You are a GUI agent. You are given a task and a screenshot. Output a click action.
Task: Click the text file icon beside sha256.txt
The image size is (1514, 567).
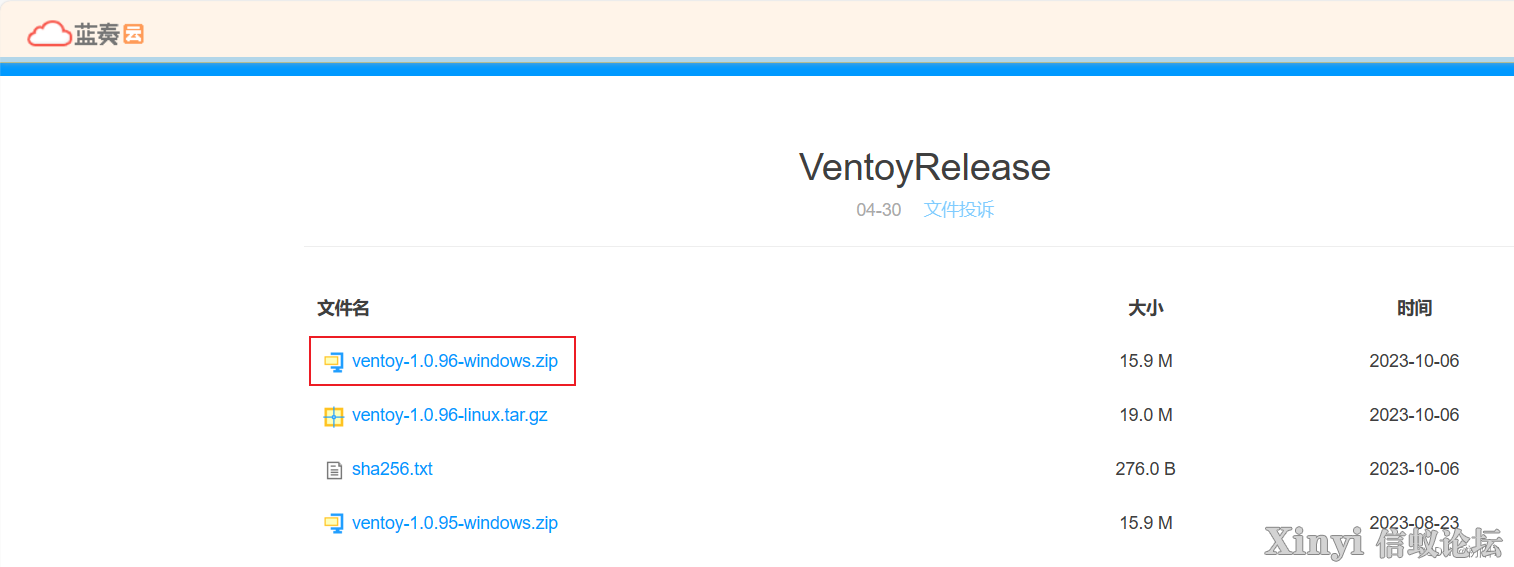click(x=334, y=470)
